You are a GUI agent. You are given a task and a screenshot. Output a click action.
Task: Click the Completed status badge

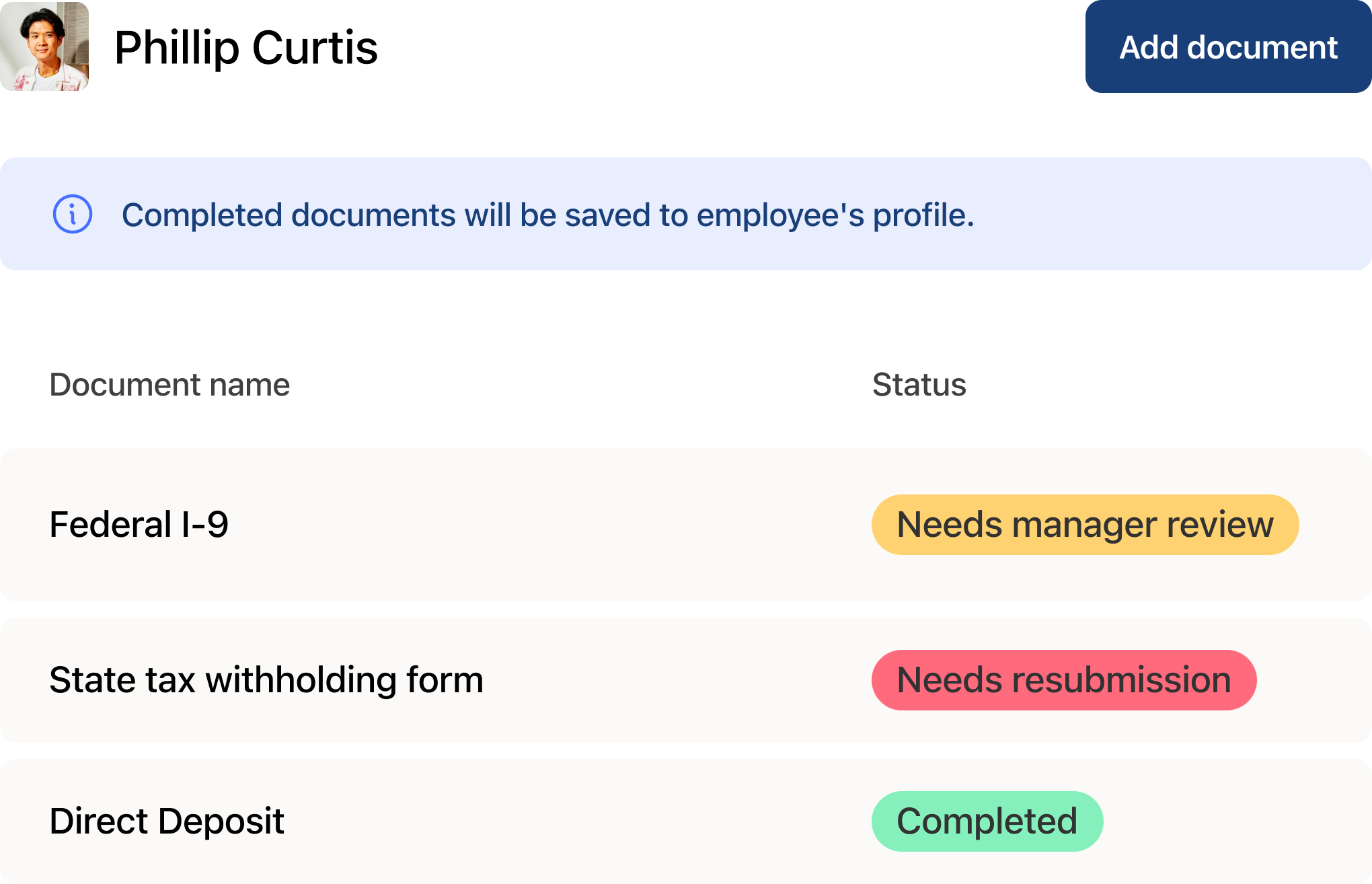[987, 821]
